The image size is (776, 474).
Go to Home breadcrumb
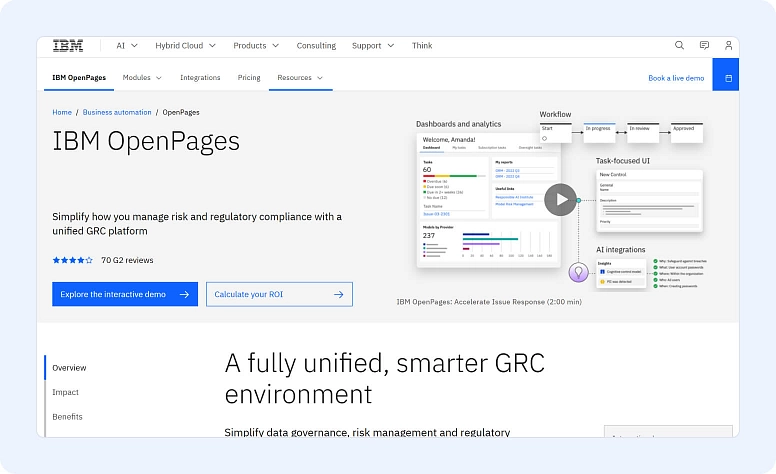coord(62,112)
